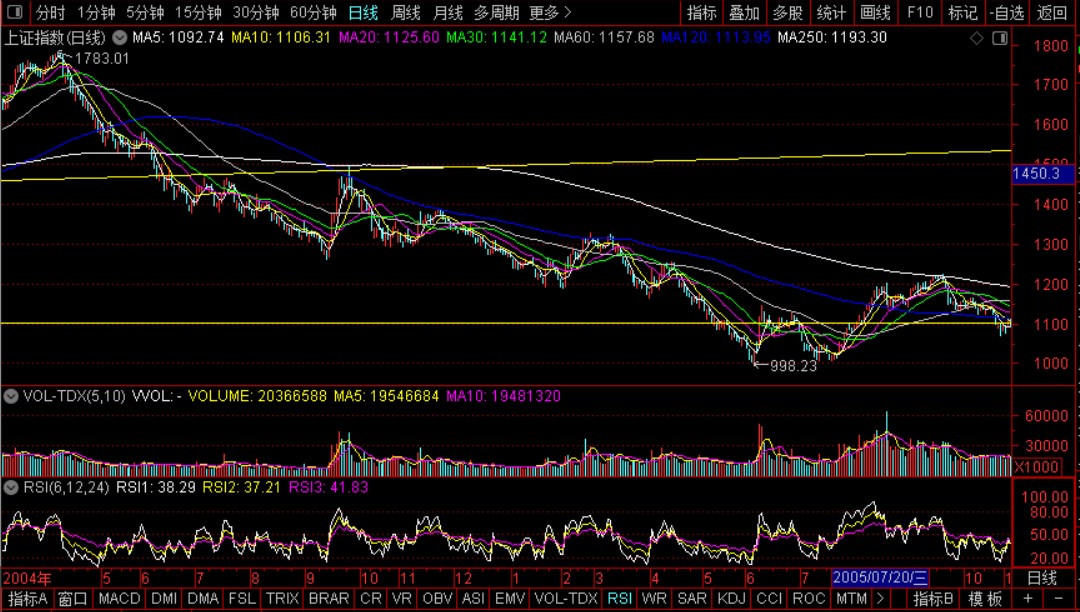
Task: Open the 画线 drawing tools
Action: pyautogui.click(x=875, y=12)
